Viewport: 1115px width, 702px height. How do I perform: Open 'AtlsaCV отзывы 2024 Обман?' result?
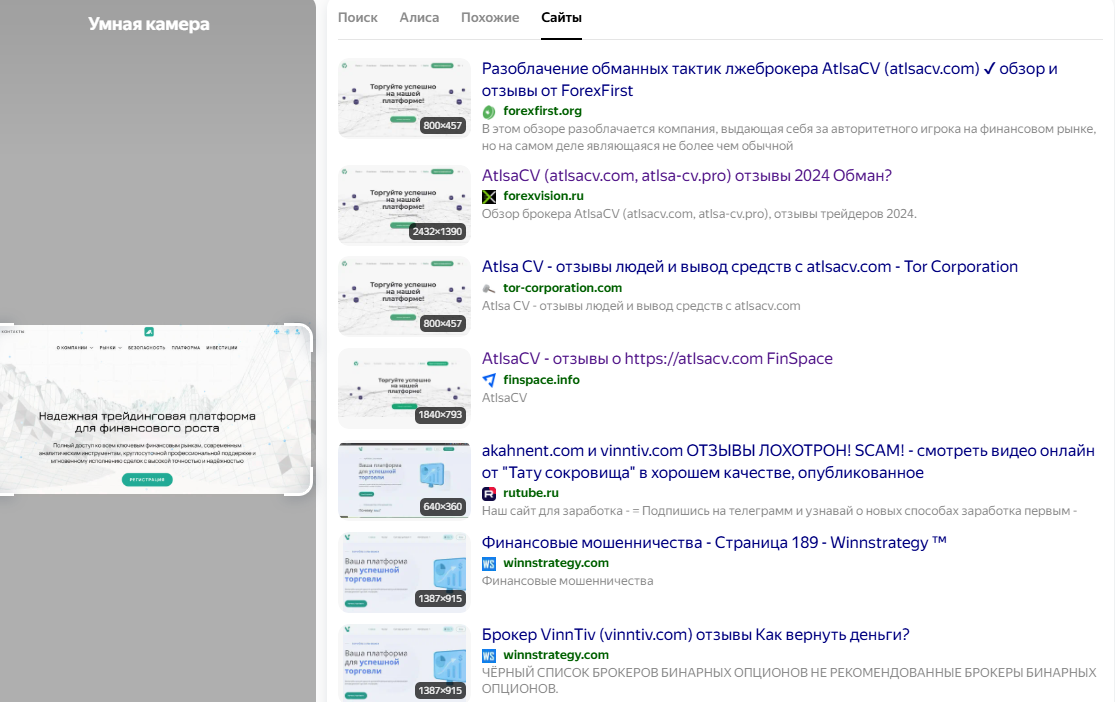[x=686, y=175]
